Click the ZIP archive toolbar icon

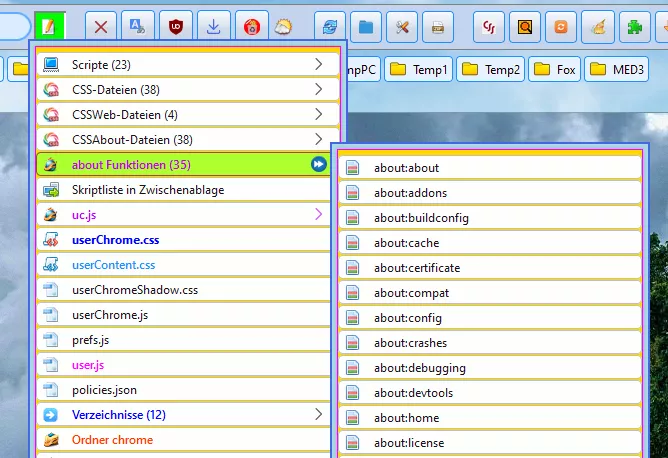(438, 27)
